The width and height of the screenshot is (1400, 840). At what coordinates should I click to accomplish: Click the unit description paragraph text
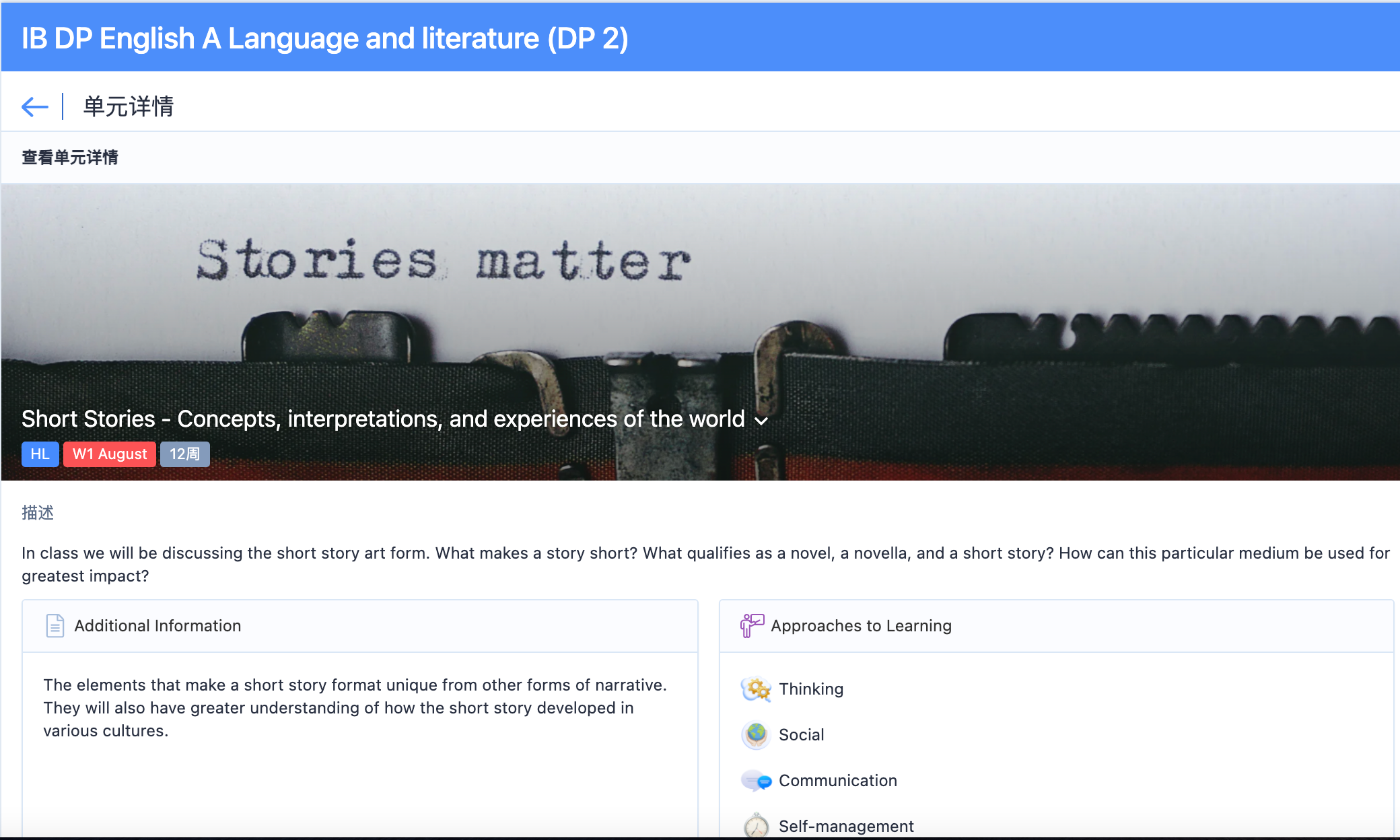pyautogui.click(x=705, y=564)
